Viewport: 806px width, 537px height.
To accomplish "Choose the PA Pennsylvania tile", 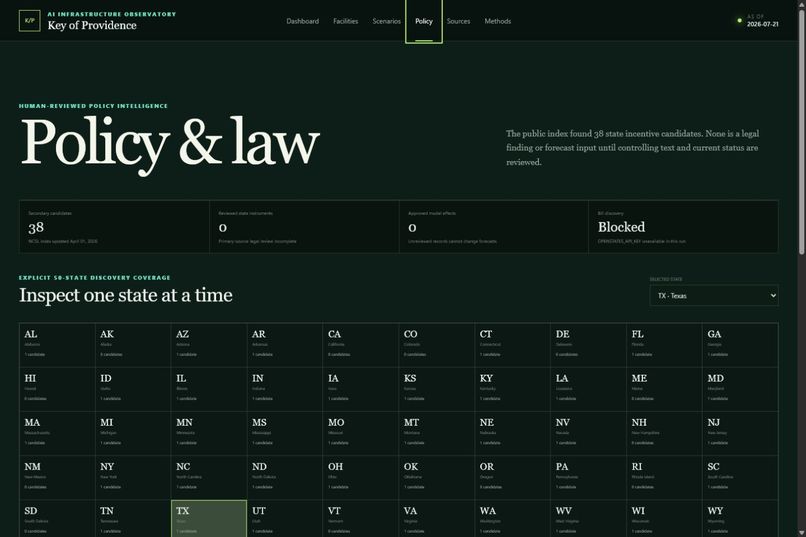I will (x=588, y=477).
